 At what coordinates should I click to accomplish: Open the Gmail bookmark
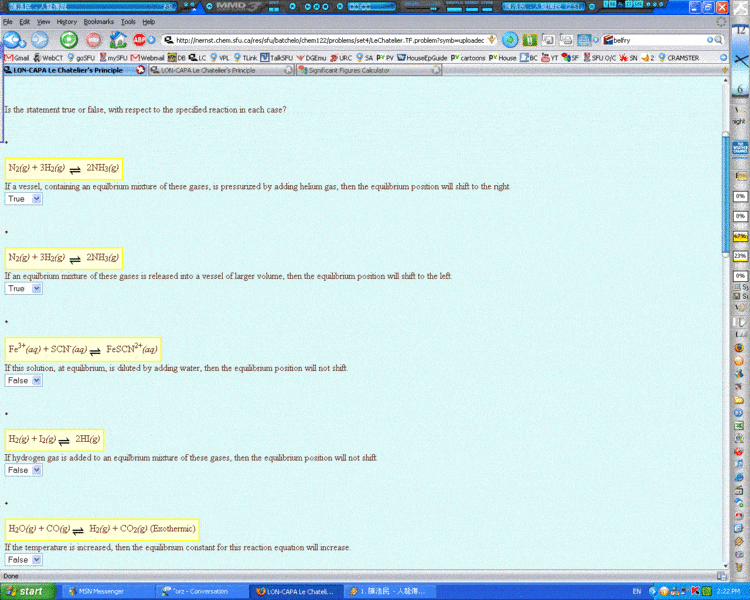pyautogui.click(x=17, y=58)
